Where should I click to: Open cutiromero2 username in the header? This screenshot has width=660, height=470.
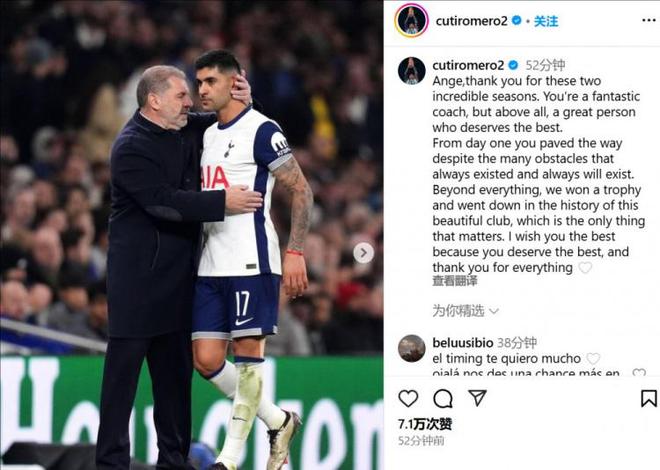coord(471,21)
